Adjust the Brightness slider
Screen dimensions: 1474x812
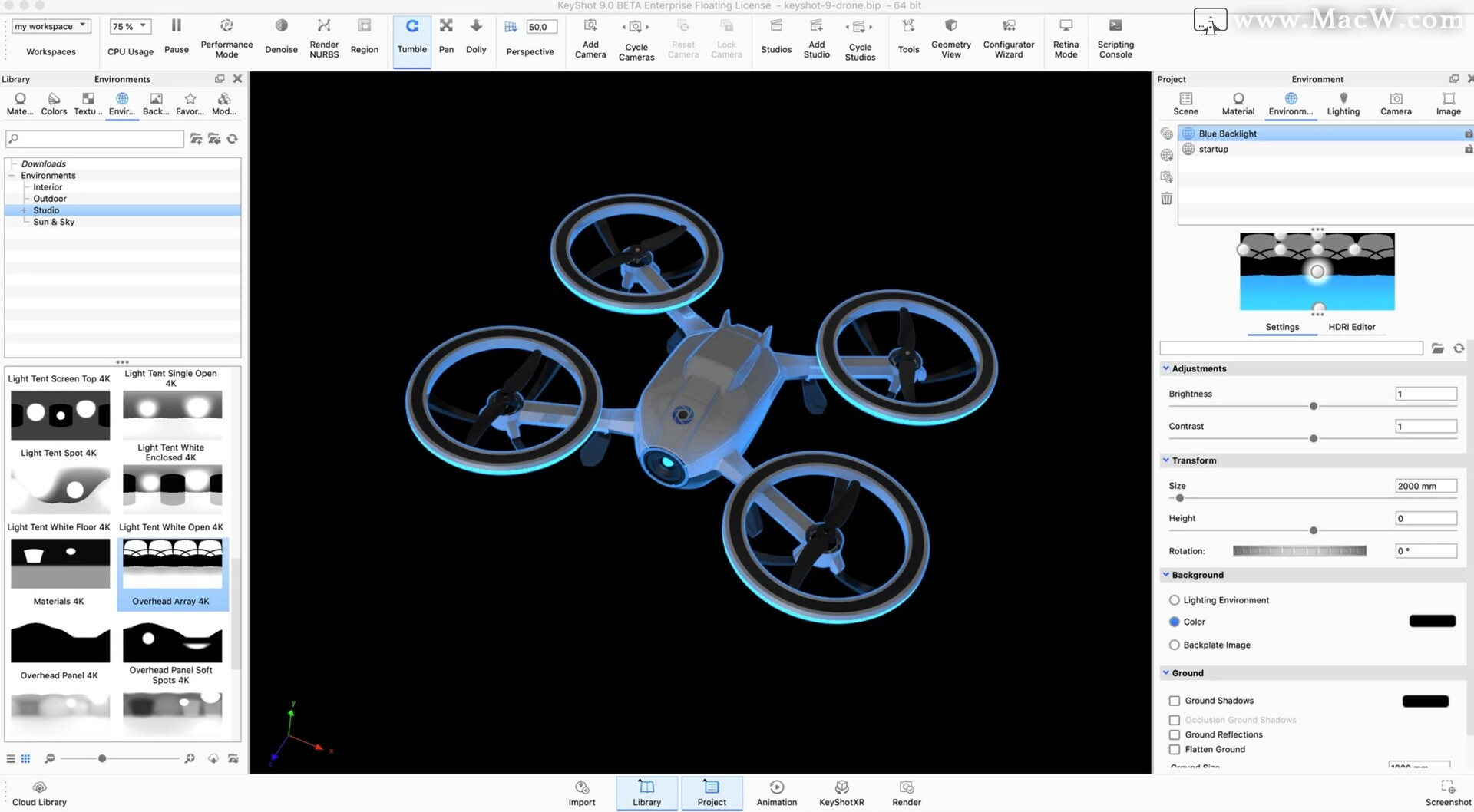pyautogui.click(x=1313, y=406)
